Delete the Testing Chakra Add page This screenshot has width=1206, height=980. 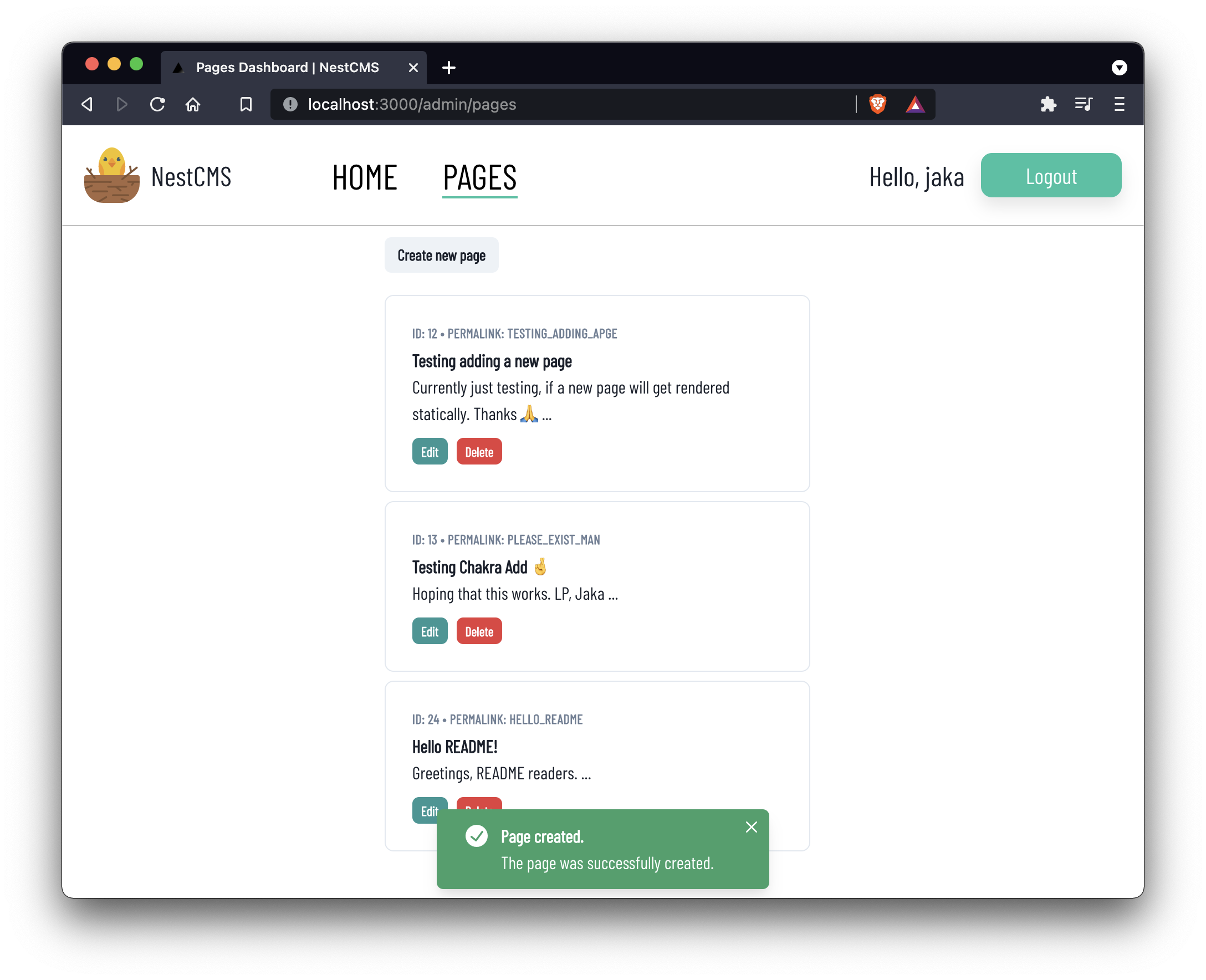[x=478, y=631]
